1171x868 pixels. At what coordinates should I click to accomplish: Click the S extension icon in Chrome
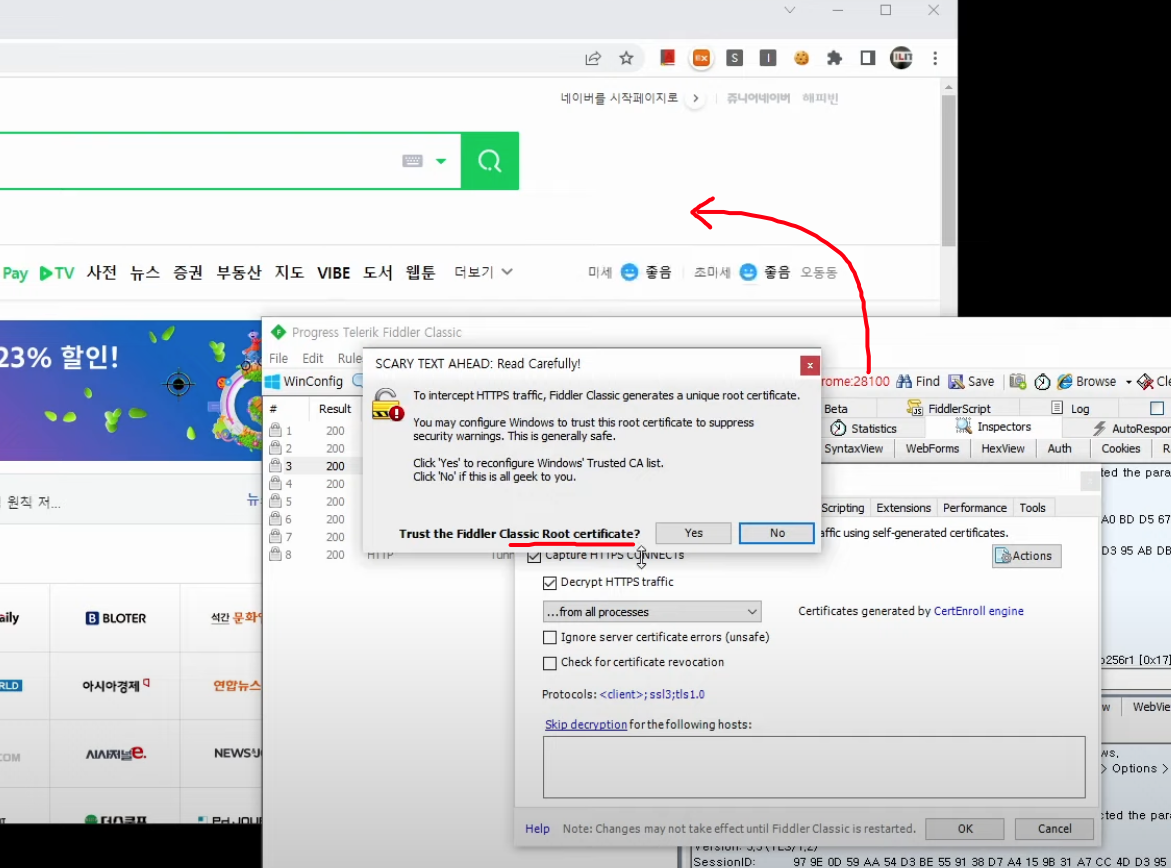(735, 58)
